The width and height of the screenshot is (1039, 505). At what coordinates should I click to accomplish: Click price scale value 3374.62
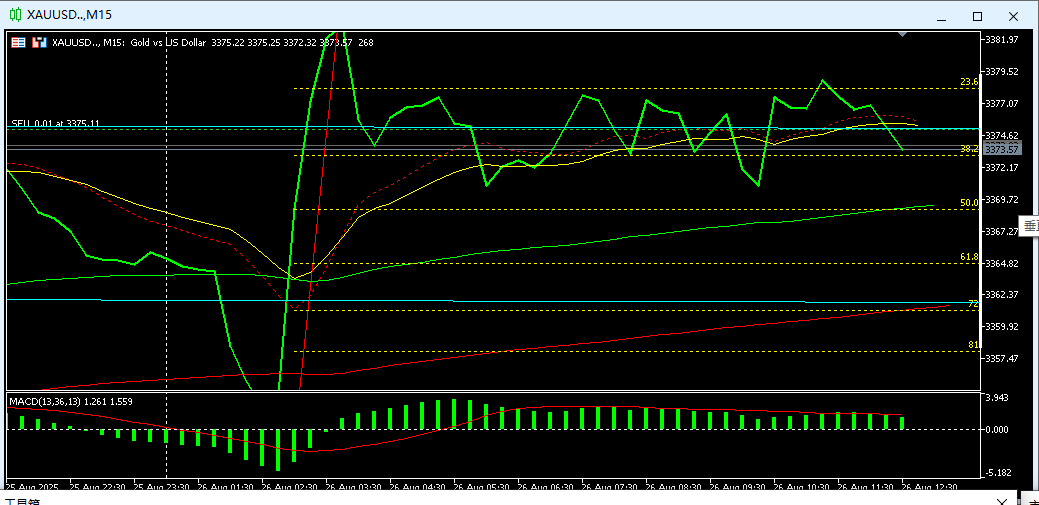point(1003,135)
